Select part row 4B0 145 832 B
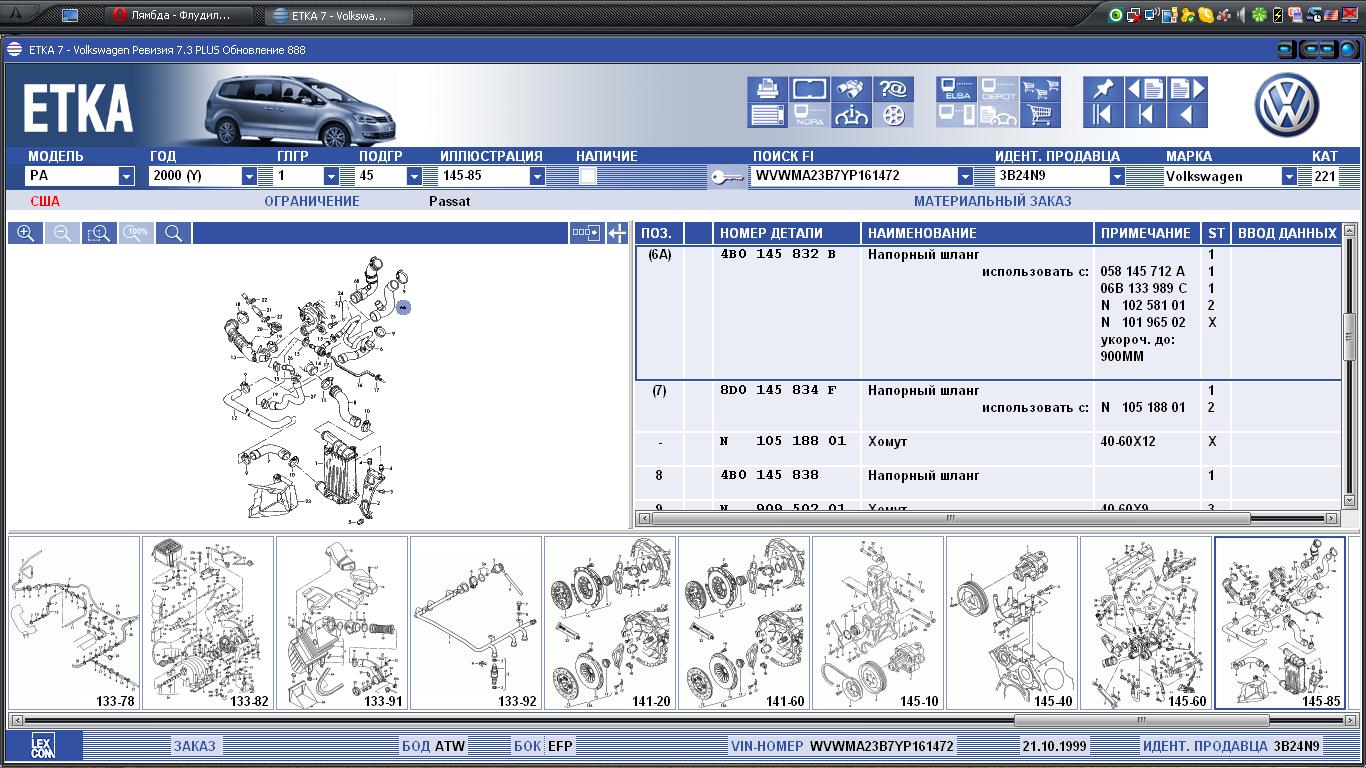Image resolution: width=1366 pixels, height=768 pixels. point(988,312)
